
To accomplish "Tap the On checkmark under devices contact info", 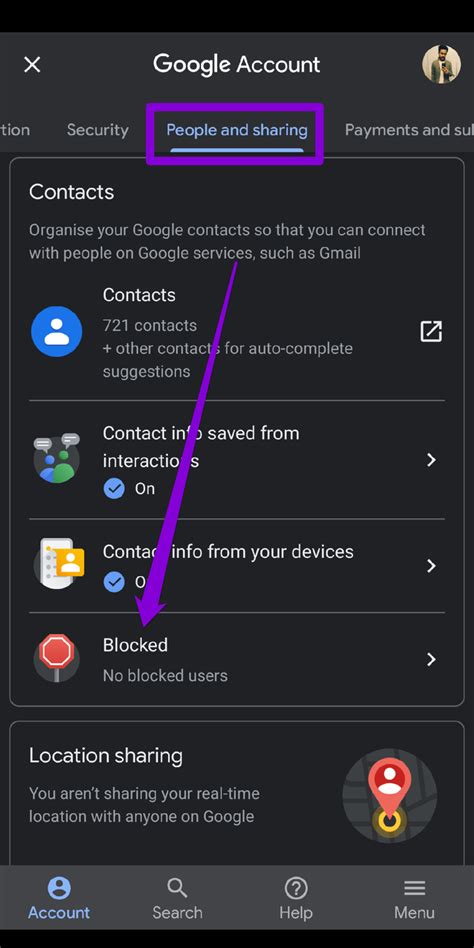I will point(114,582).
